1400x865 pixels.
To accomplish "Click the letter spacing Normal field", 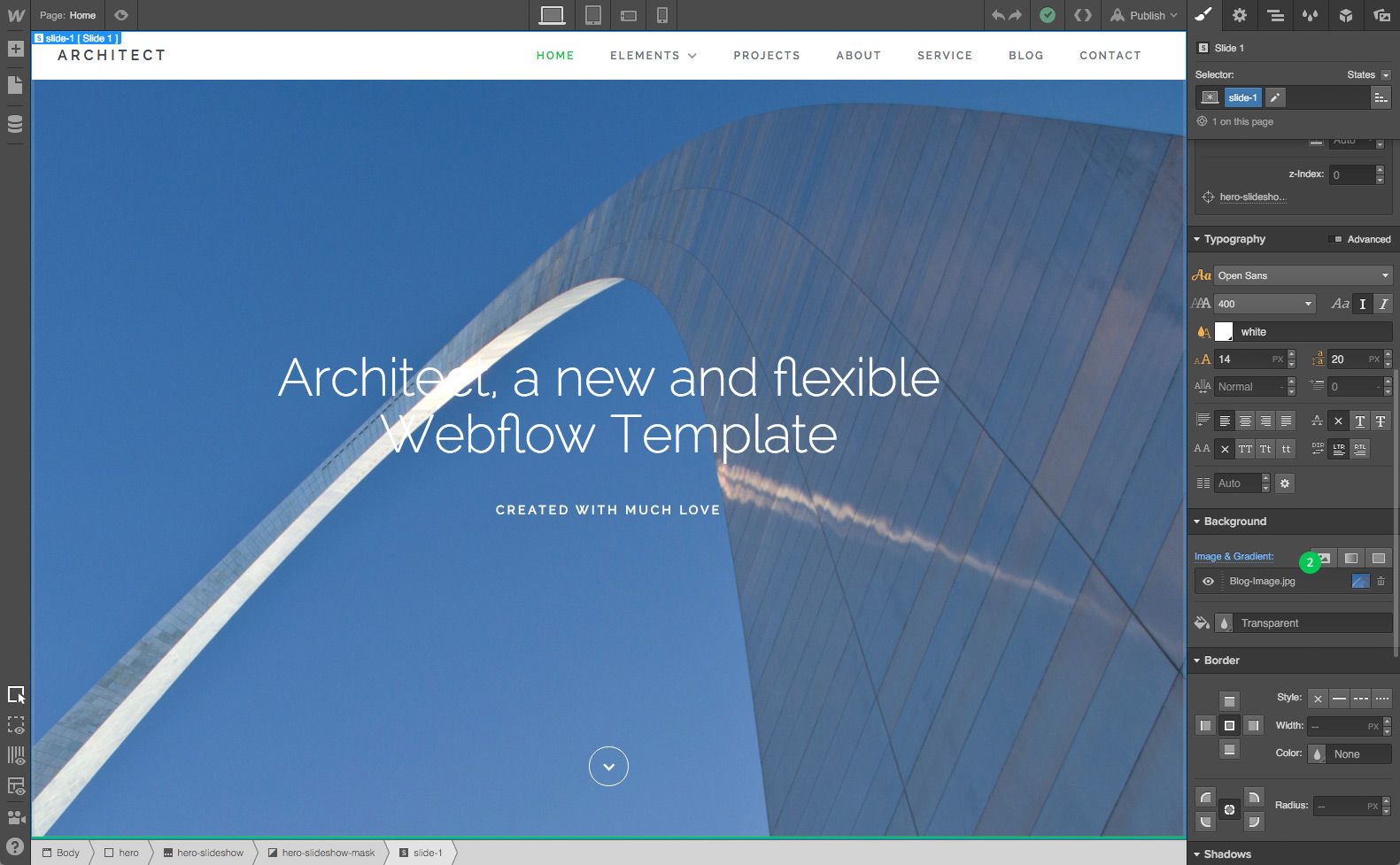I will 1249,387.
